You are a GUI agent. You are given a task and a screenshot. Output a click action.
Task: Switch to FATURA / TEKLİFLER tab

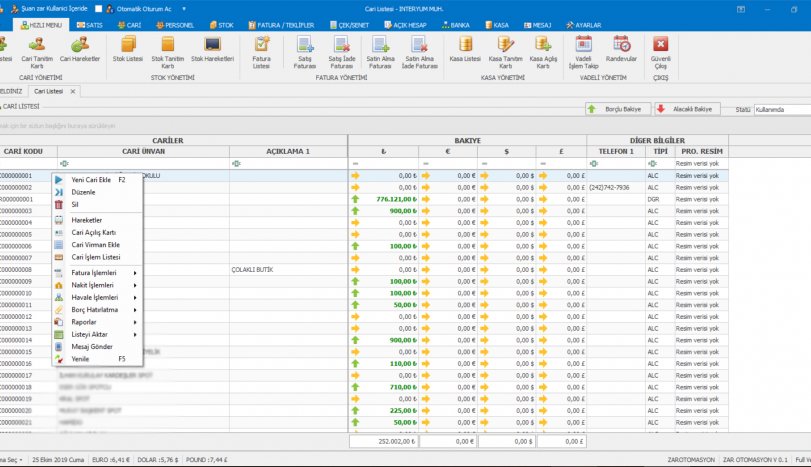point(281,25)
